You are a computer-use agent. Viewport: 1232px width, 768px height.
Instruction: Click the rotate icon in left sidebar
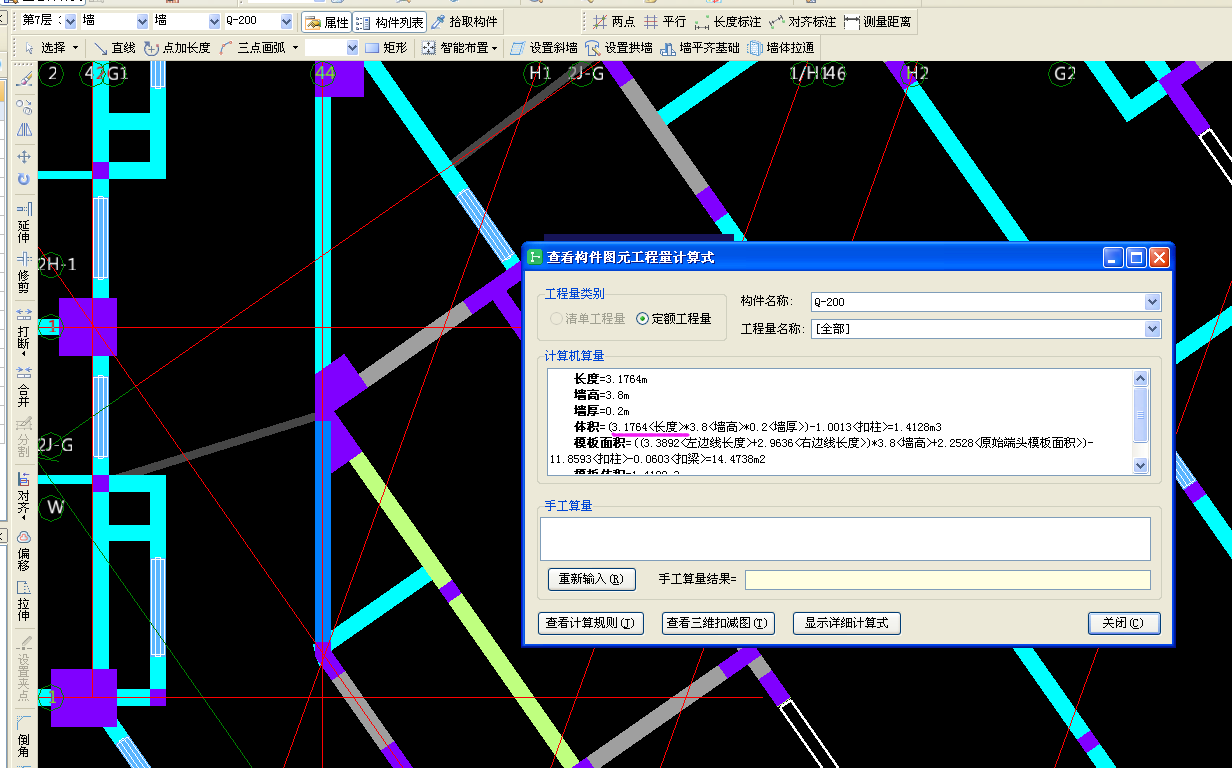click(x=24, y=179)
